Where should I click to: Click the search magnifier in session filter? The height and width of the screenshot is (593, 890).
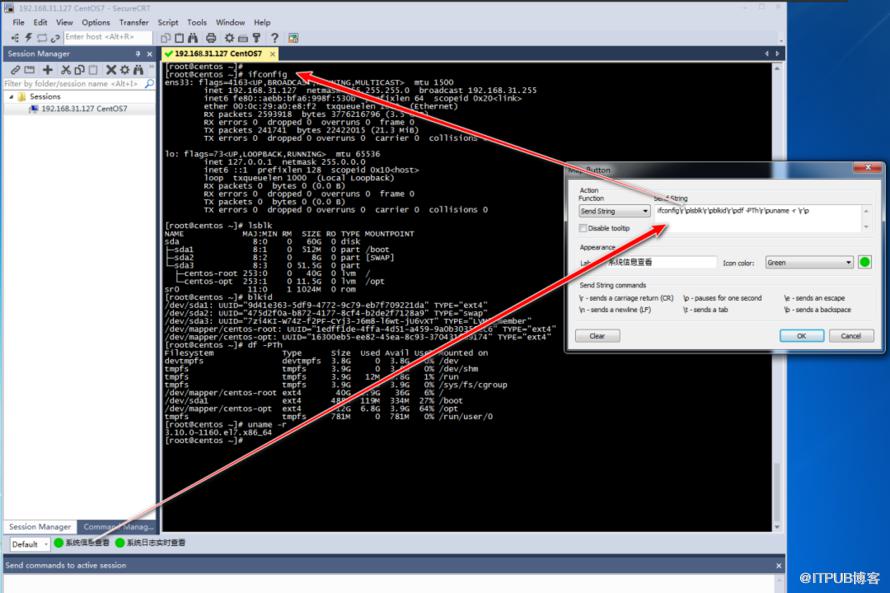pyautogui.click(x=147, y=84)
